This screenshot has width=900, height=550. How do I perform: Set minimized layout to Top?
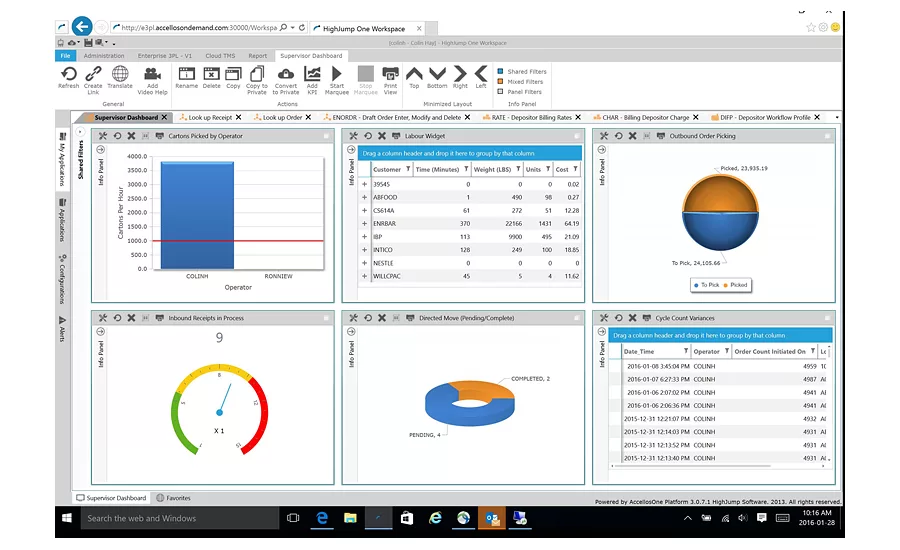point(414,73)
